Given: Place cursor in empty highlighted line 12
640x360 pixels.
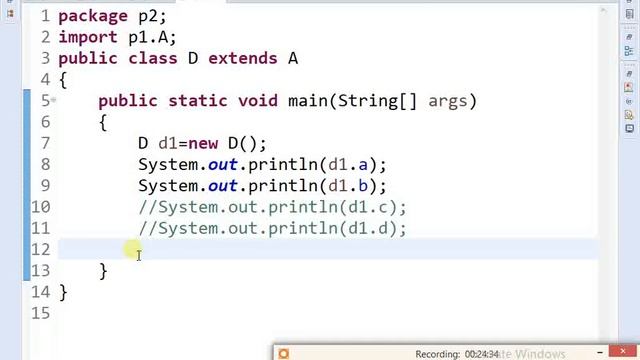Looking at the screenshot, I should (x=328, y=249).
